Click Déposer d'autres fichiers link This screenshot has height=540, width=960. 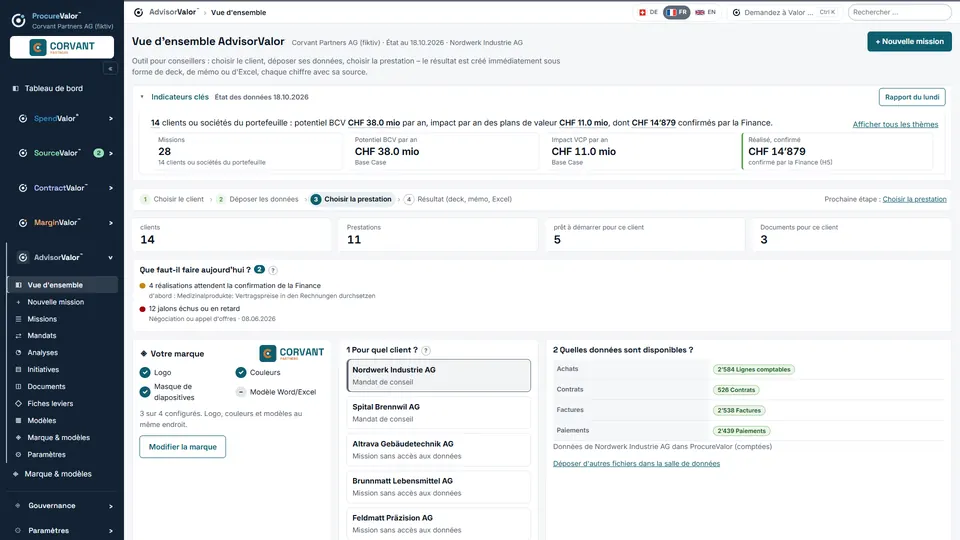coord(636,463)
